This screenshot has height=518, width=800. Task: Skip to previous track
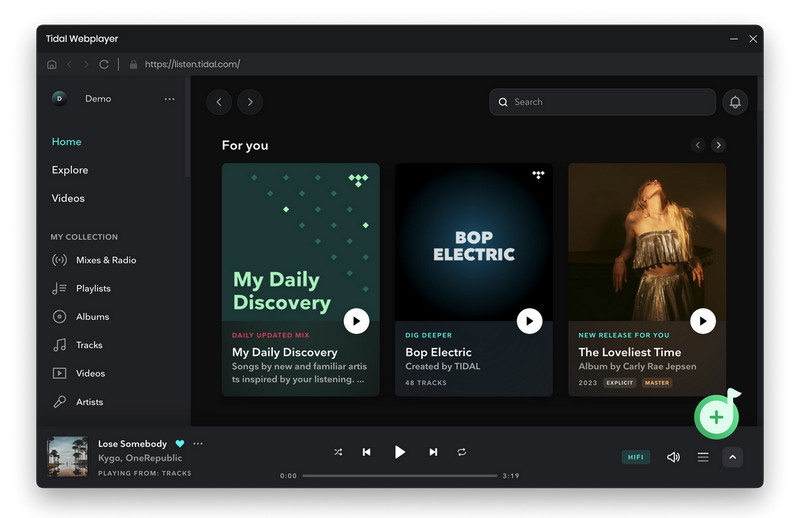coord(366,452)
